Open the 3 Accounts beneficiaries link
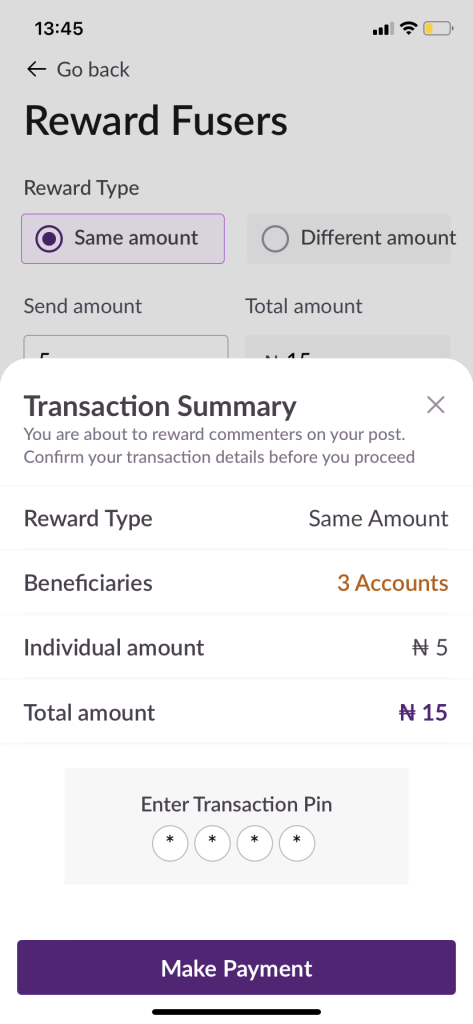The height and width of the screenshot is (1024, 473). click(393, 583)
